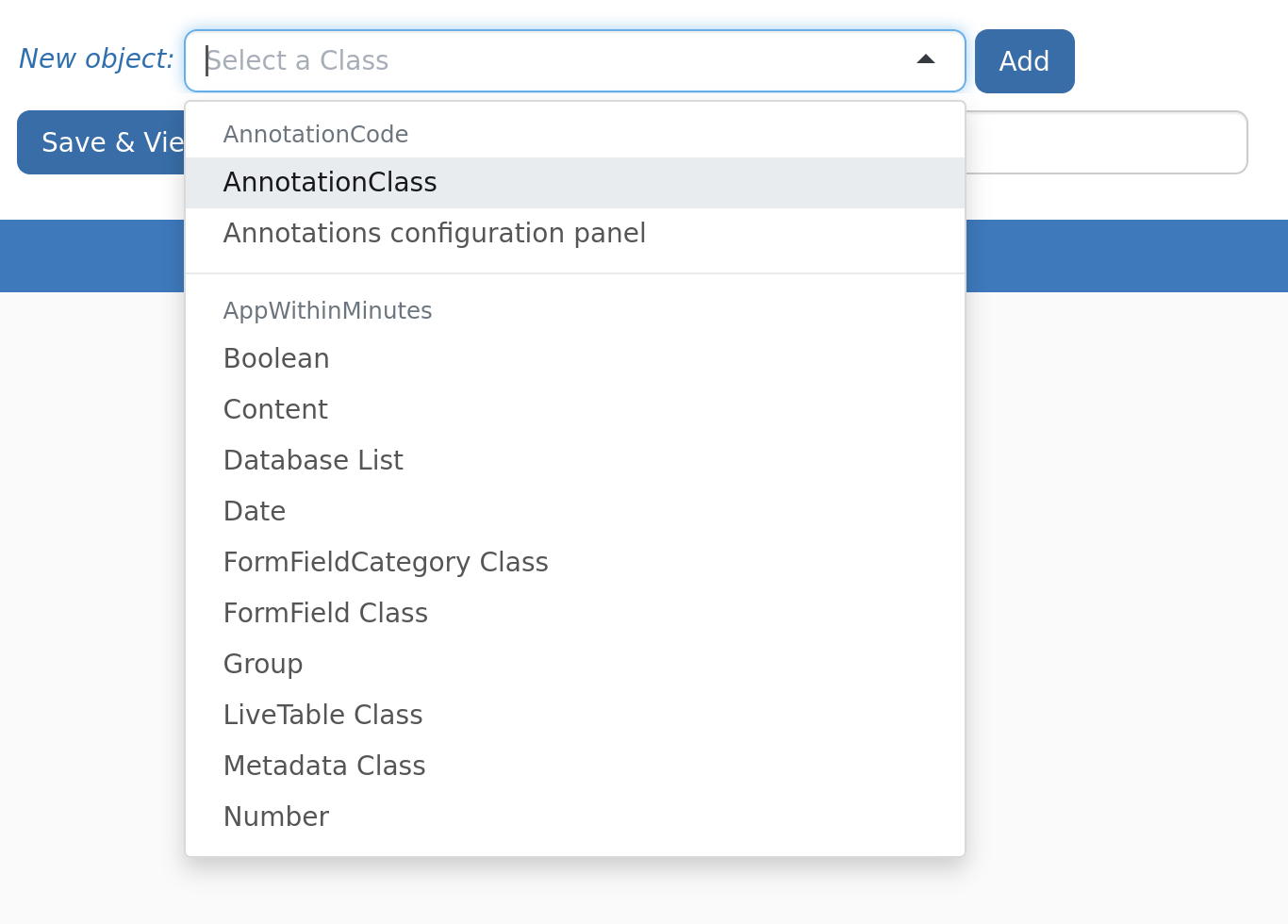Click the New object label
The image size is (1288, 924).
96,59
